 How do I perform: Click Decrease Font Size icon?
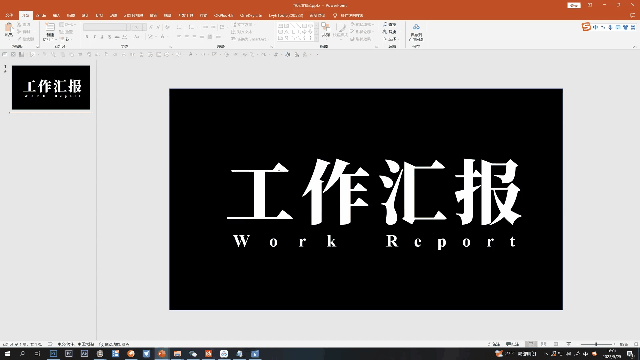[158, 27]
